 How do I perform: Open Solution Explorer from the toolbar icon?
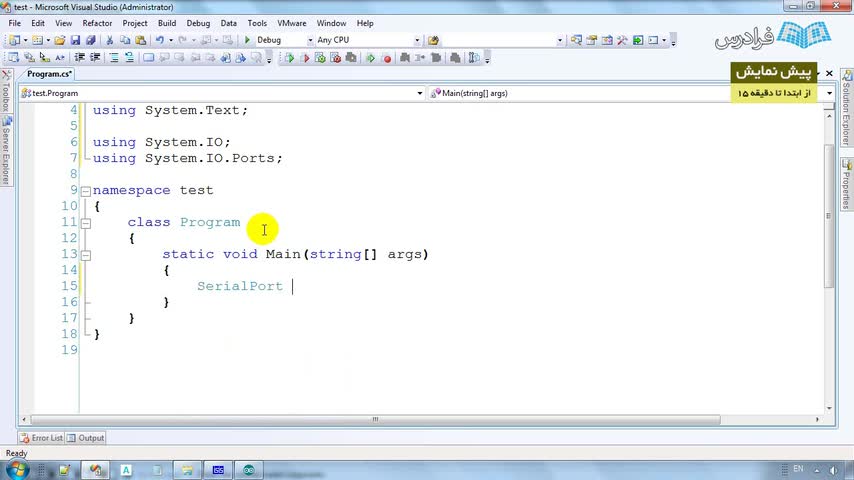click(576, 40)
